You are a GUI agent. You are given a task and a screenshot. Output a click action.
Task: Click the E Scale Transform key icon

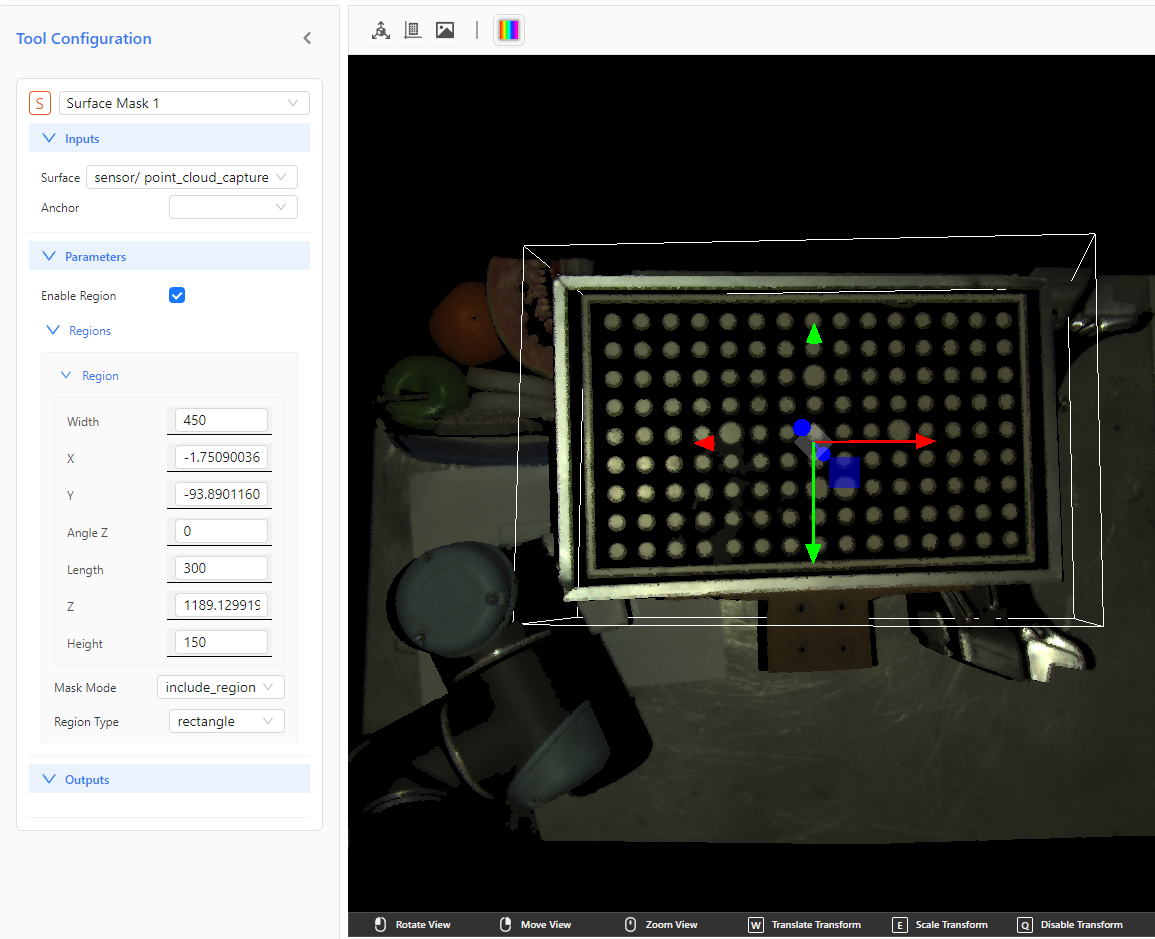(x=899, y=925)
